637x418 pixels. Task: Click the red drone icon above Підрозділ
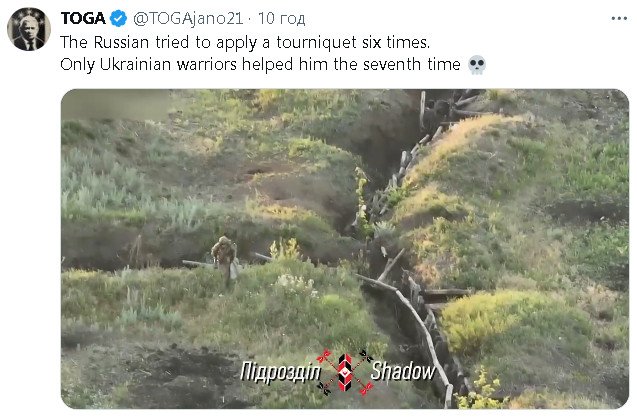click(324, 356)
